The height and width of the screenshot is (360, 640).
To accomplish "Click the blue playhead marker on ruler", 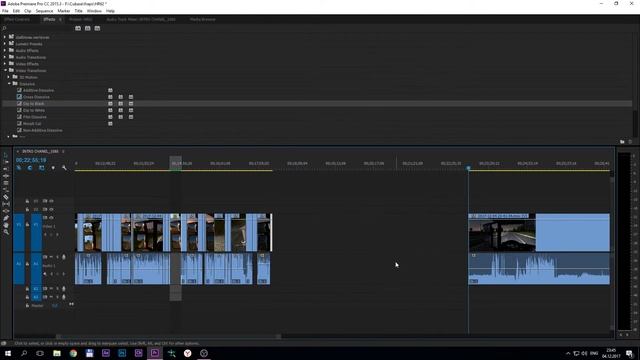I will click(468, 168).
